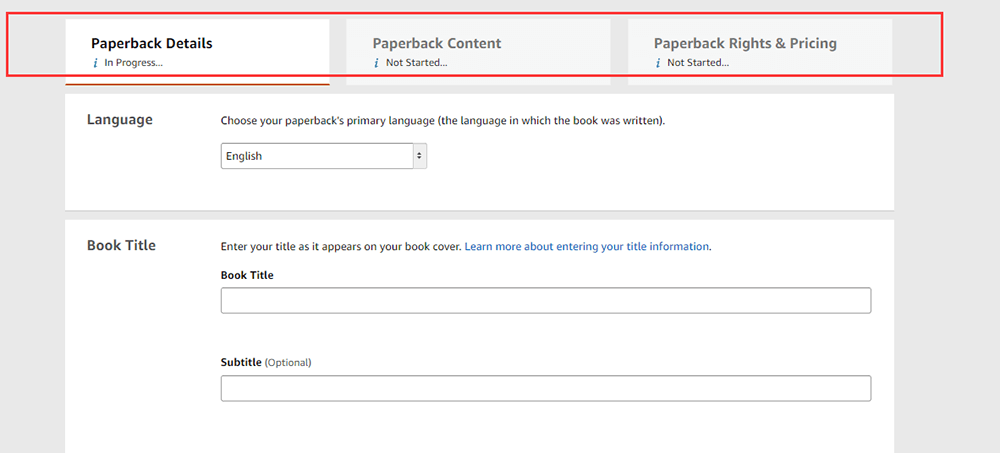Select the Book Title section heading
Viewport: 1000px width, 453px height.
point(121,245)
